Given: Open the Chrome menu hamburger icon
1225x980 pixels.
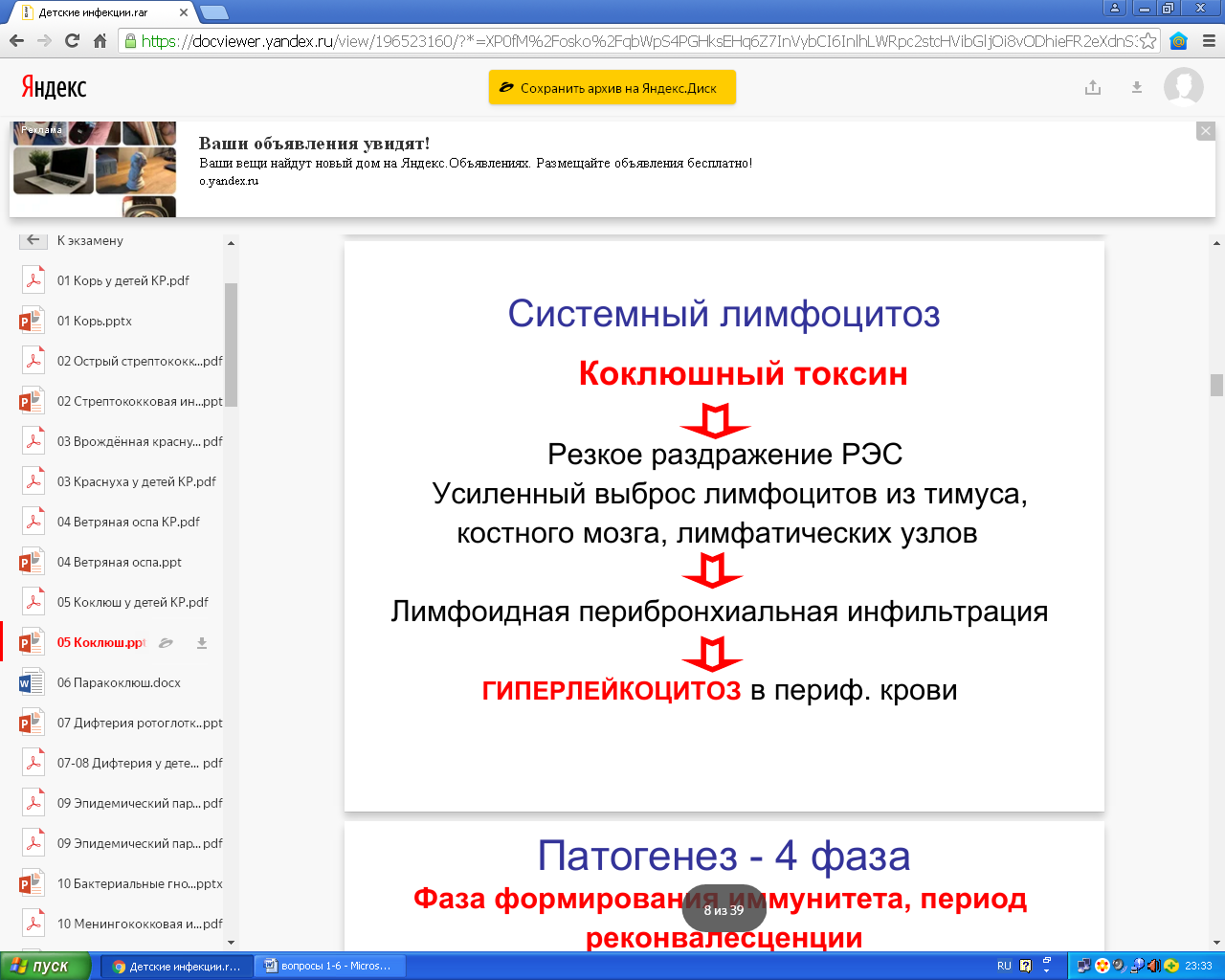Looking at the screenshot, I should click(1209, 41).
